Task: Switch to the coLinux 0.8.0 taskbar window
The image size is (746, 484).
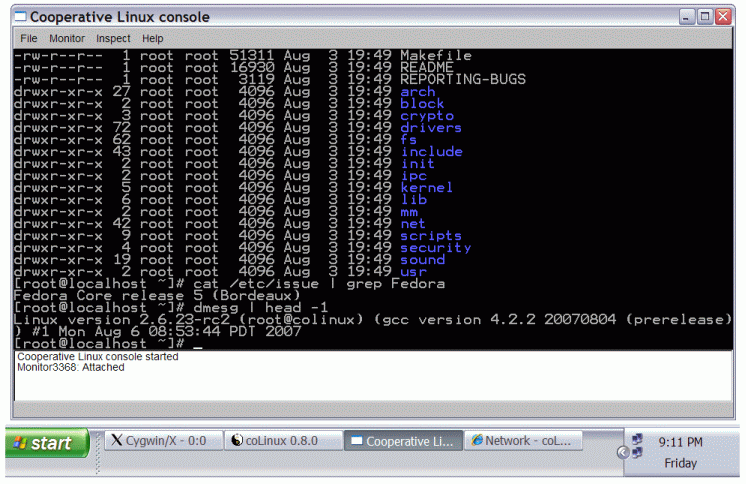Action: 284,440
